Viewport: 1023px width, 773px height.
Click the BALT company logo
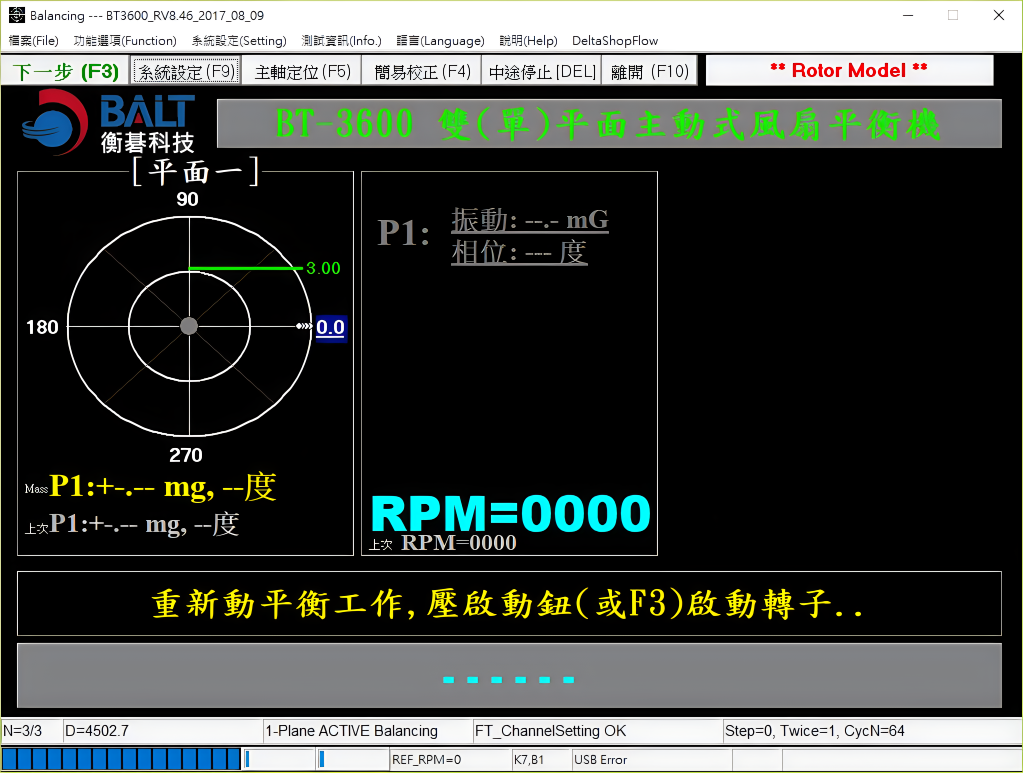(x=108, y=121)
